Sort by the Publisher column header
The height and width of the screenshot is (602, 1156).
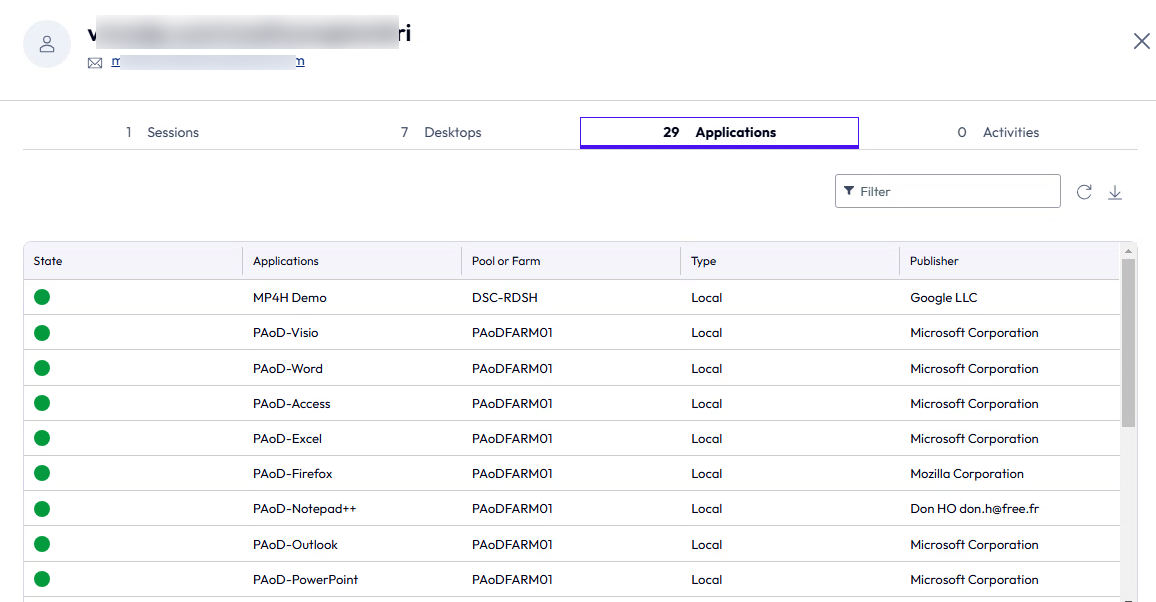[x=934, y=261]
